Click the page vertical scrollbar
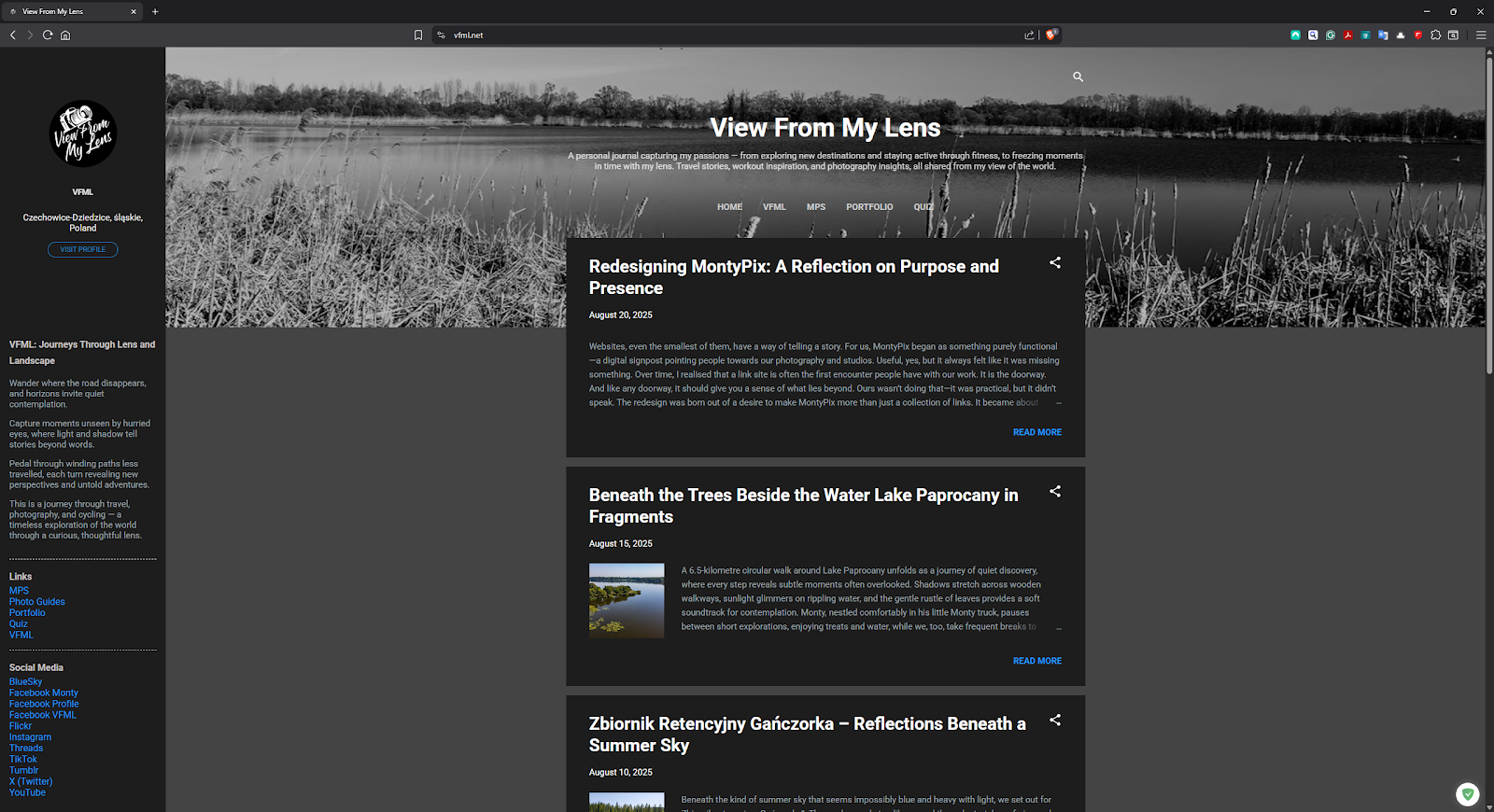 click(x=1489, y=215)
